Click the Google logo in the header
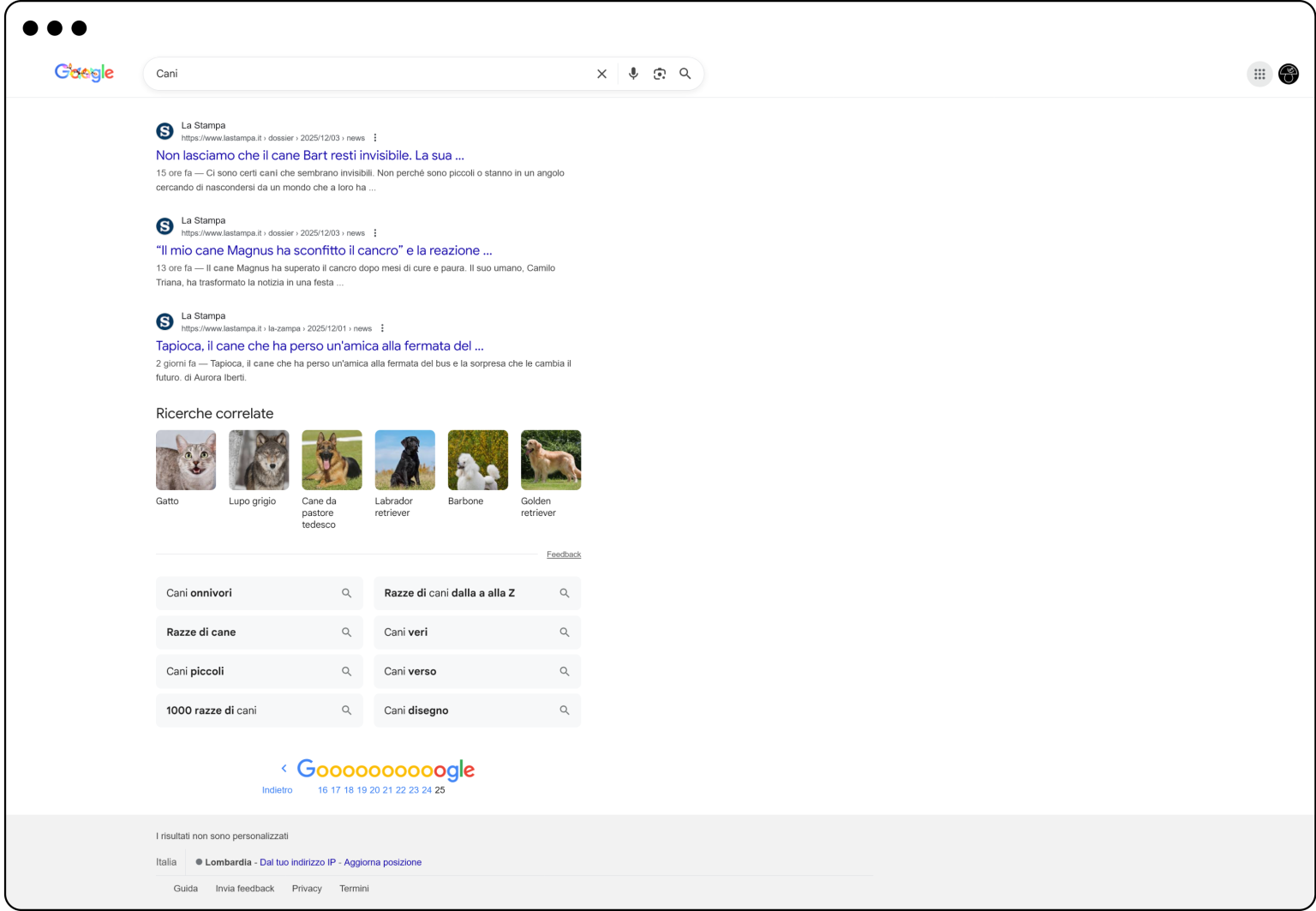This screenshot has height=911, width=1316. click(x=84, y=73)
